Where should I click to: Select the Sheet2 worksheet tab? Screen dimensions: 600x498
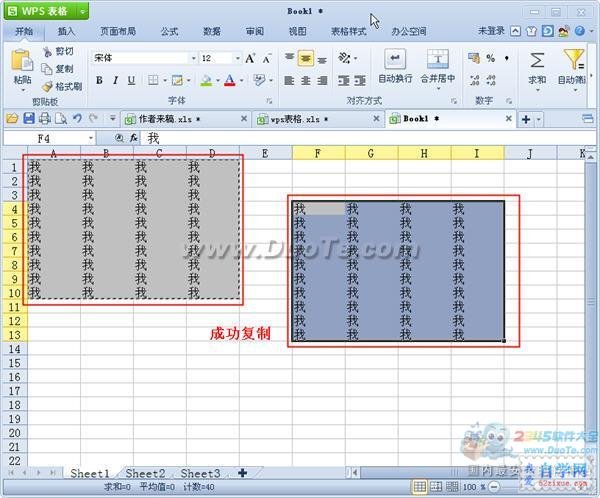coord(145,474)
